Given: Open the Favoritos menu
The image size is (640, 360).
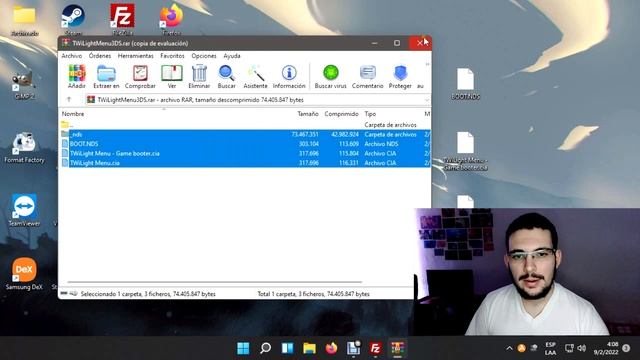Looking at the screenshot, I should pos(172,56).
